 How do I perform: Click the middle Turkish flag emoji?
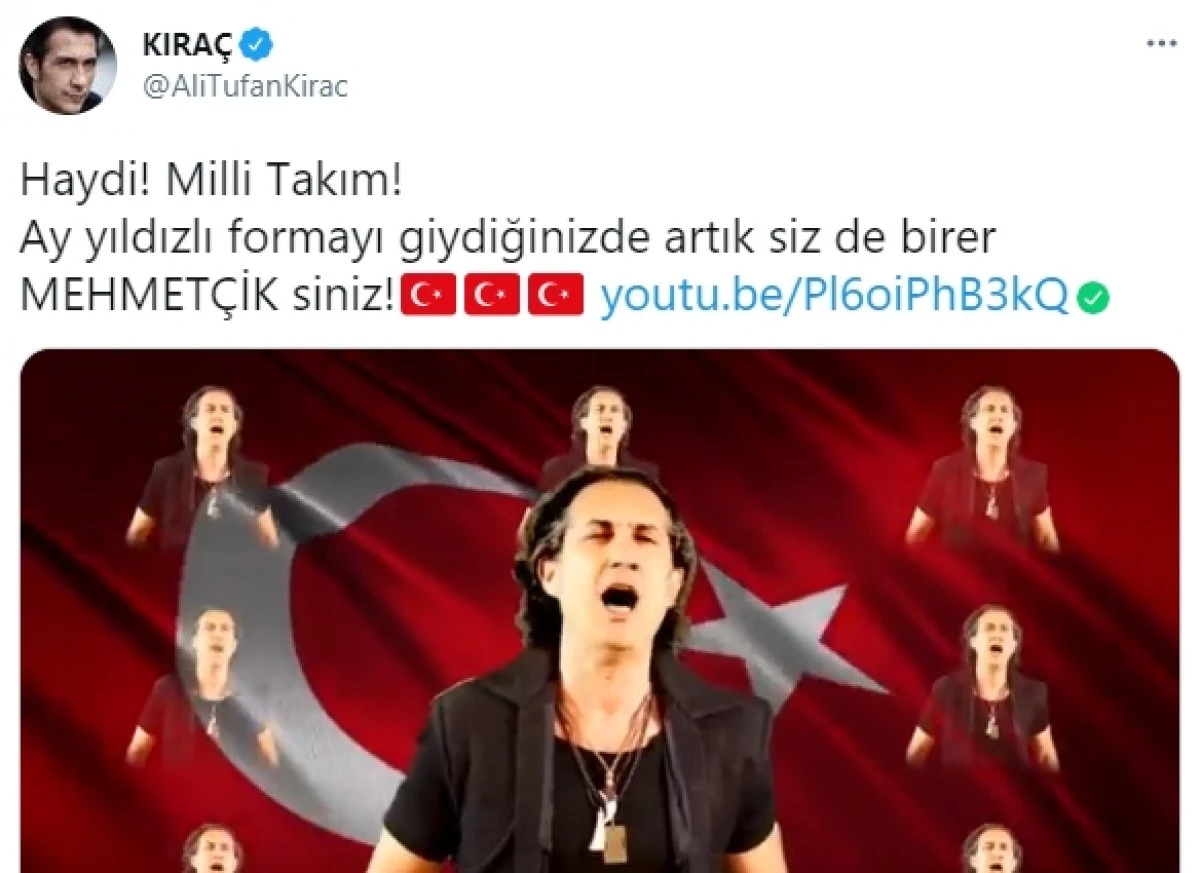pos(492,297)
